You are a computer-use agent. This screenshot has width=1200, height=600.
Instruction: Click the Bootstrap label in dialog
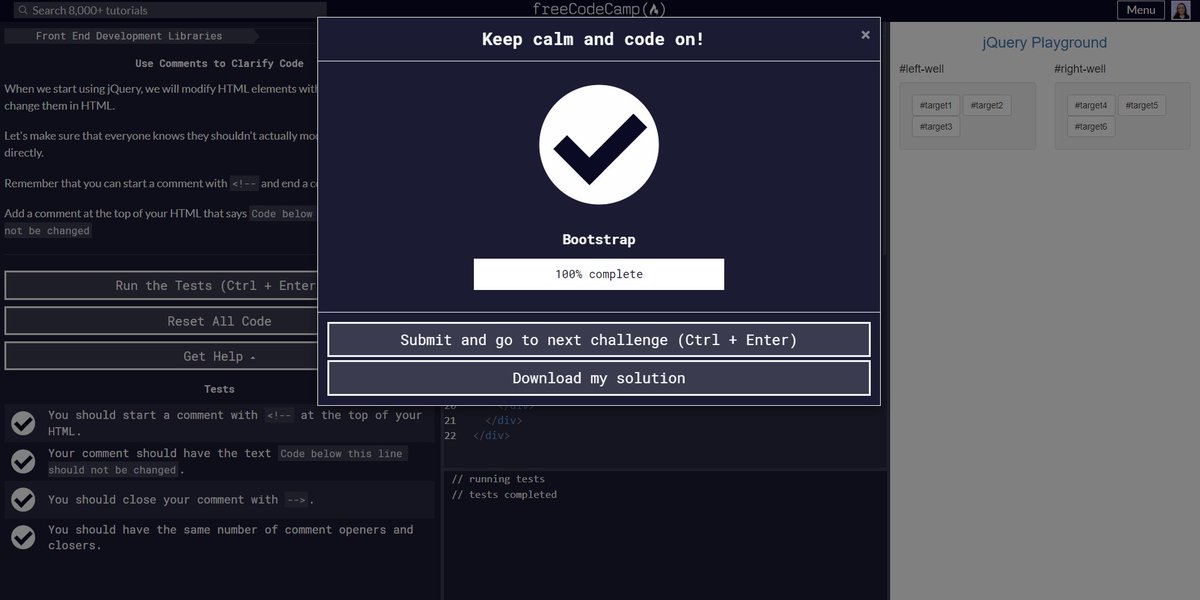[599, 240]
